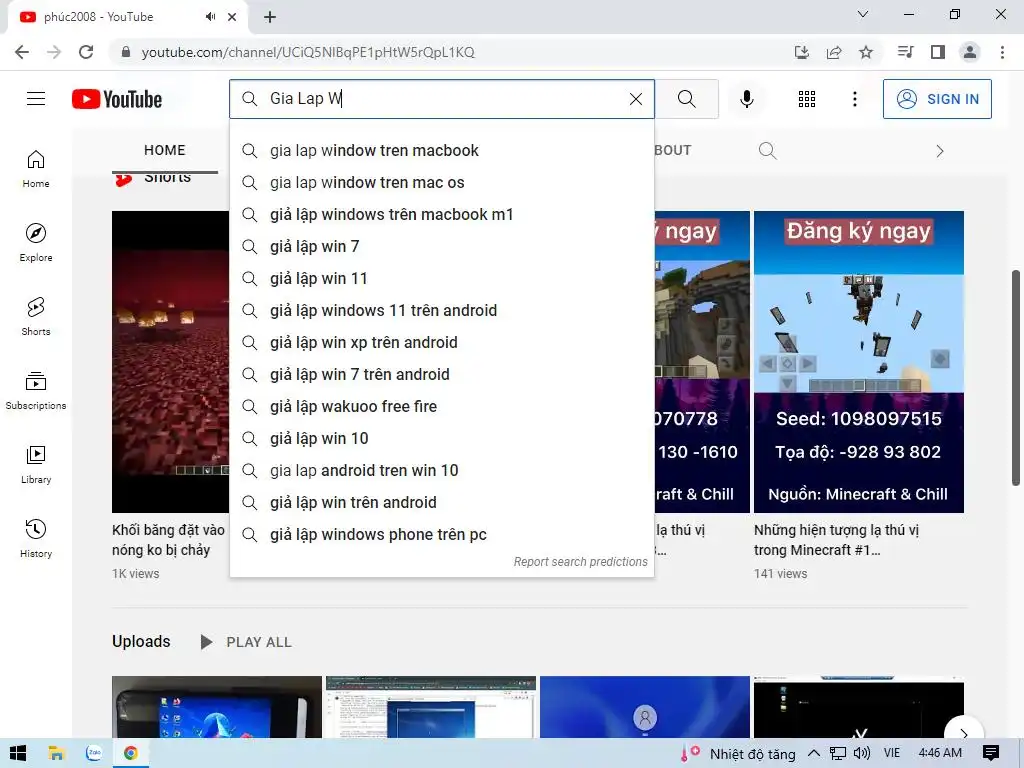Click the install app icon in address bar
Viewport: 1024px width, 768px height.
802,52
